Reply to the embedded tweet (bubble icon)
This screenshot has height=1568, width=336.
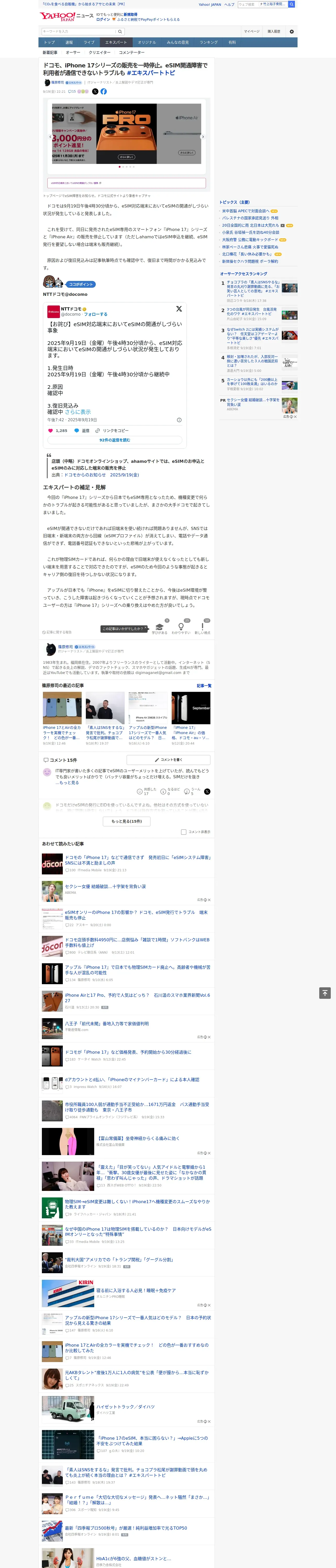(x=77, y=430)
